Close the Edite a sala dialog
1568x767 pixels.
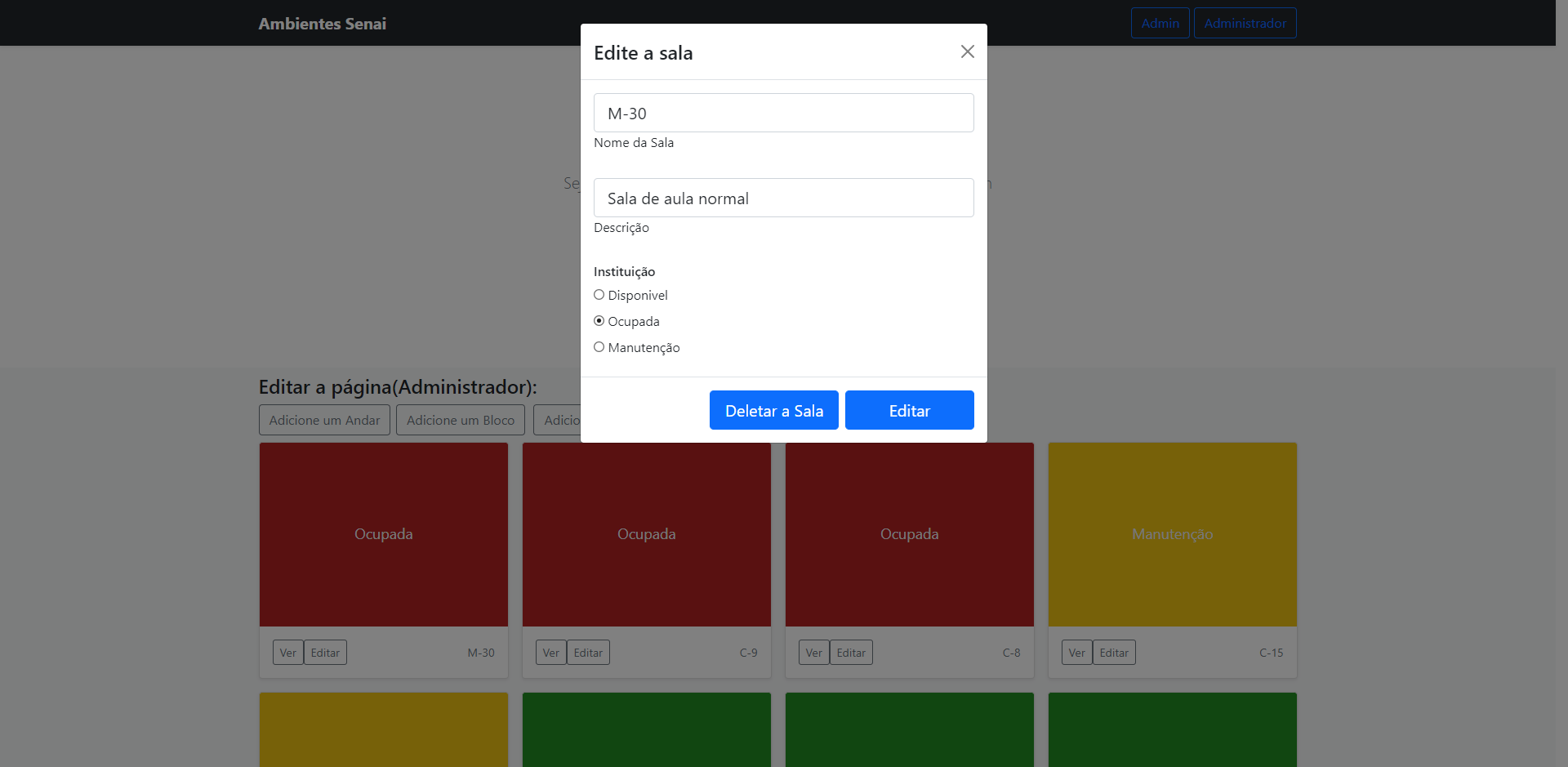(x=967, y=51)
